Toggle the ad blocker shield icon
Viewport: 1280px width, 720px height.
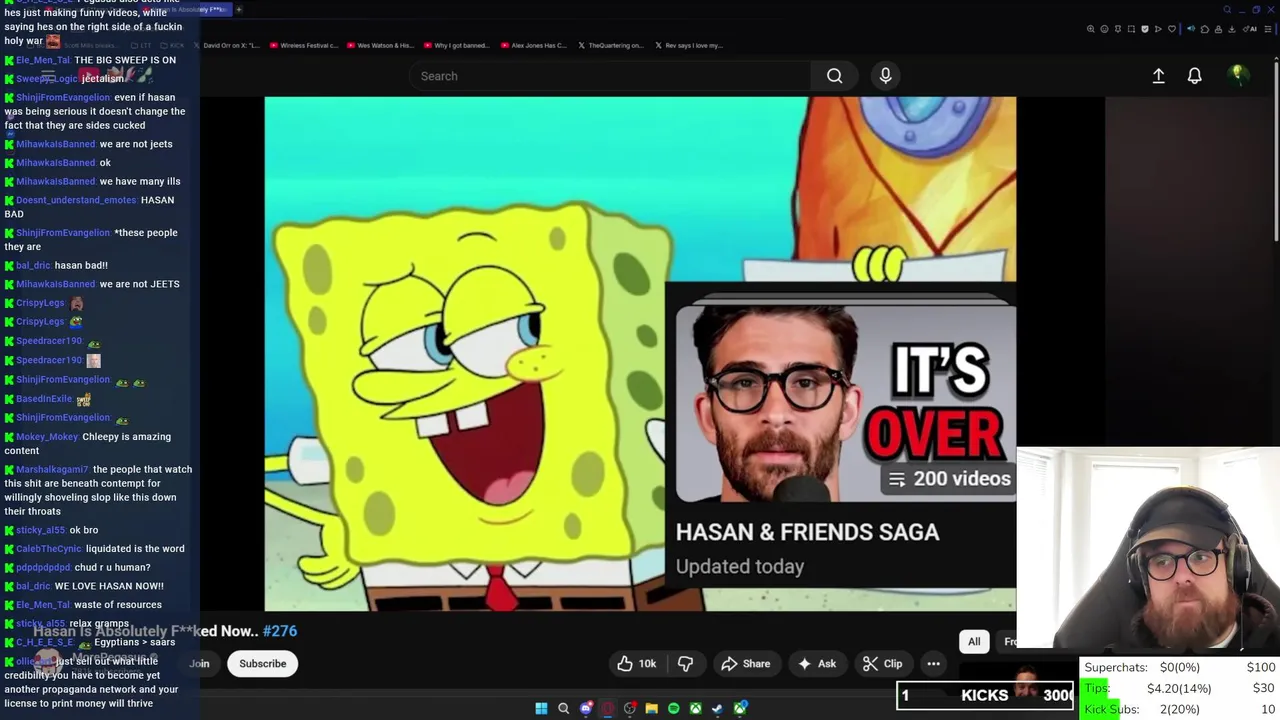click(1145, 29)
